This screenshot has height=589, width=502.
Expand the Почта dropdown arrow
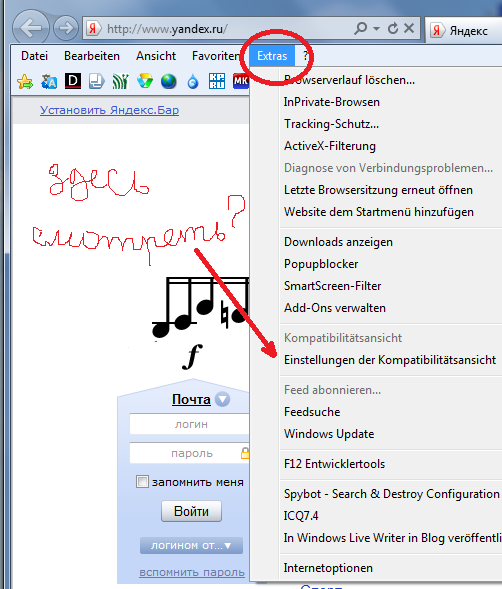coord(222,399)
